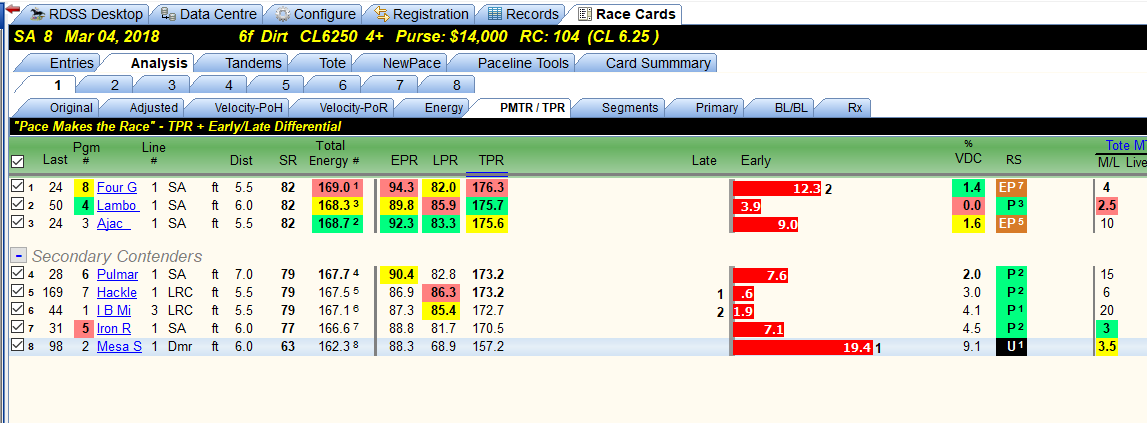Open the Mesa S horse link
The height and width of the screenshot is (423, 1147).
coord(119,348)
